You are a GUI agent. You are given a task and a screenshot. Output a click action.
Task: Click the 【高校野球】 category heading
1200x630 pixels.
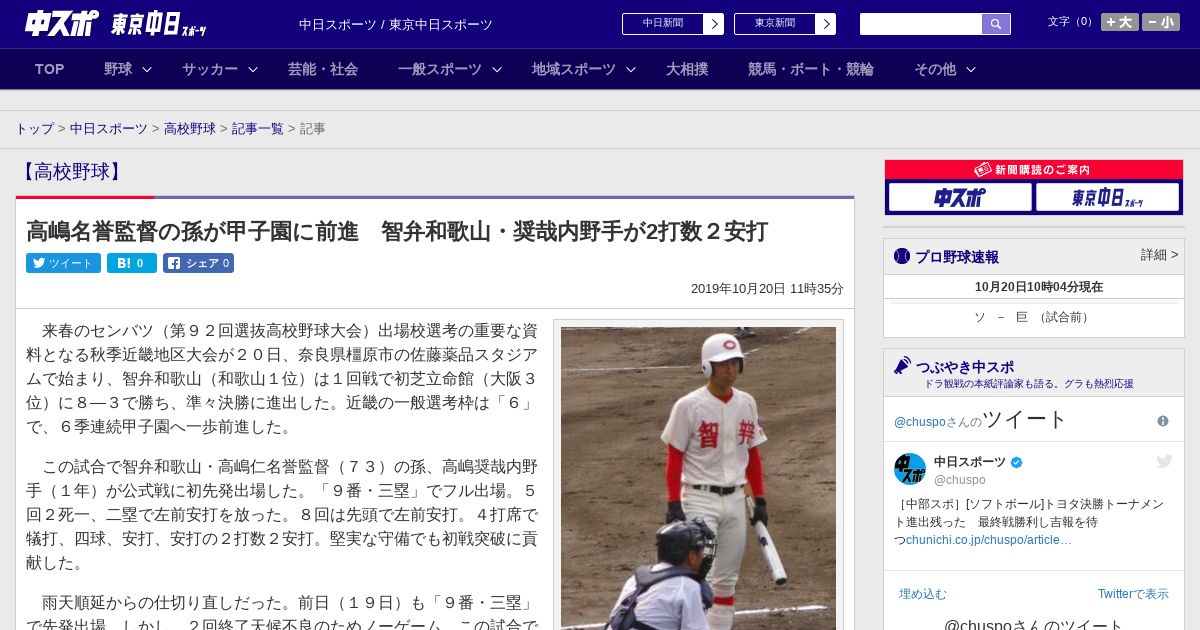tap(71, 172)
